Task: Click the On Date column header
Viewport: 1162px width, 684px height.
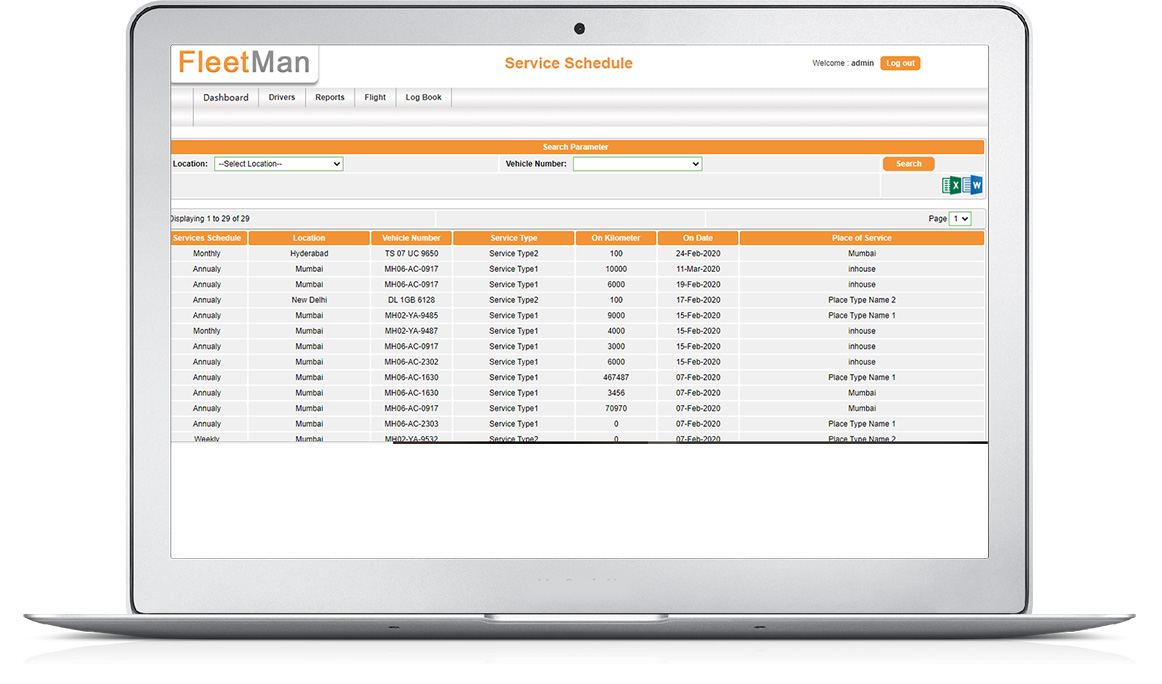Action: 698,238
